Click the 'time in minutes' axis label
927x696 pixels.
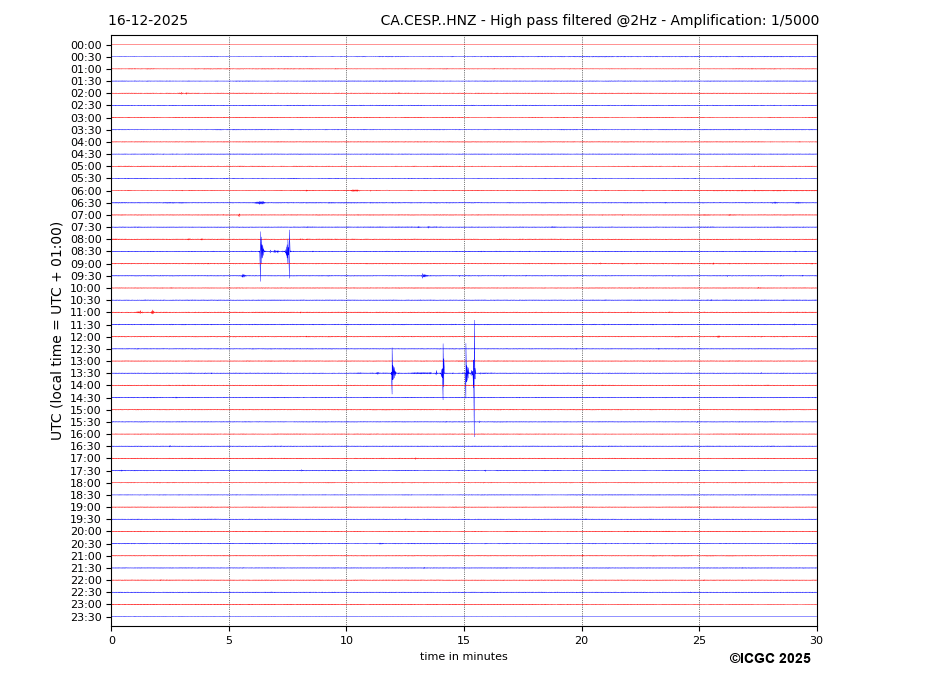pyautogui.click(x=463, y=657)
